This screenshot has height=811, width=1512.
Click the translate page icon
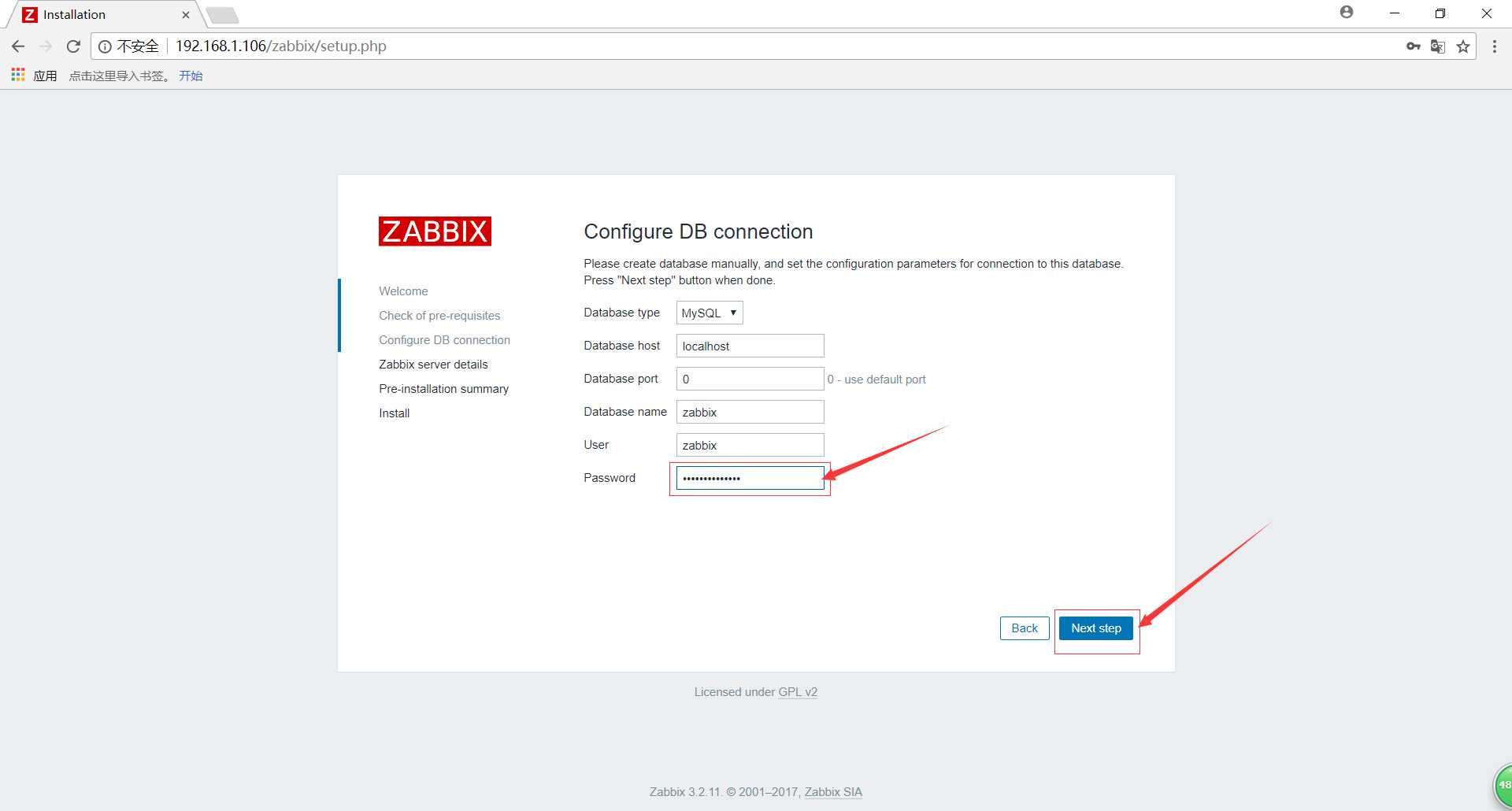click(x=1438, y=46)
